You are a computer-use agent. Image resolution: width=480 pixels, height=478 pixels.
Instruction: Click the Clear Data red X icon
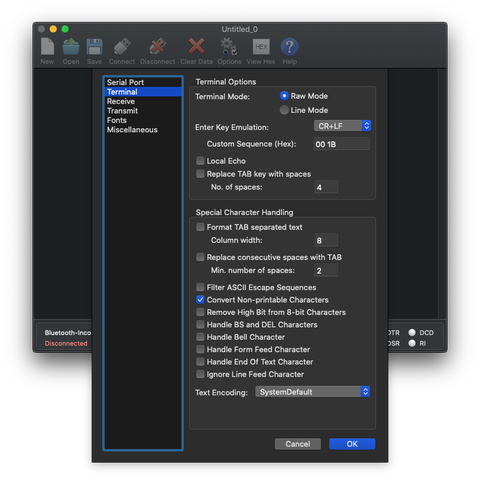196,46
